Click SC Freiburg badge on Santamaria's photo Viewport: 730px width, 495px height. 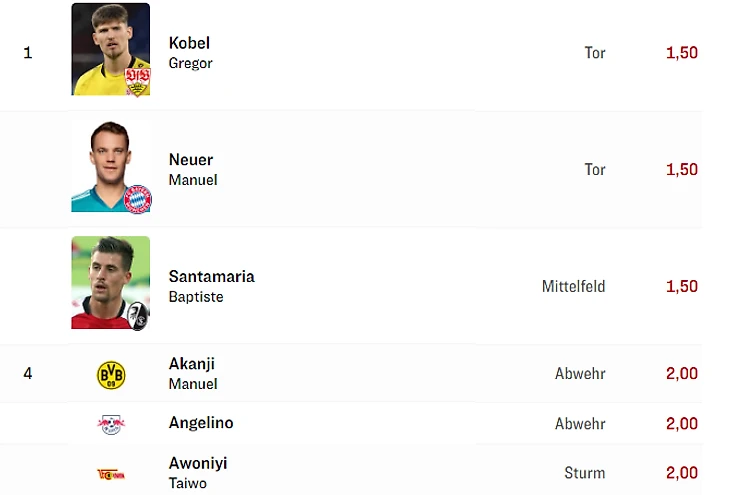click(x=138, y=316)
